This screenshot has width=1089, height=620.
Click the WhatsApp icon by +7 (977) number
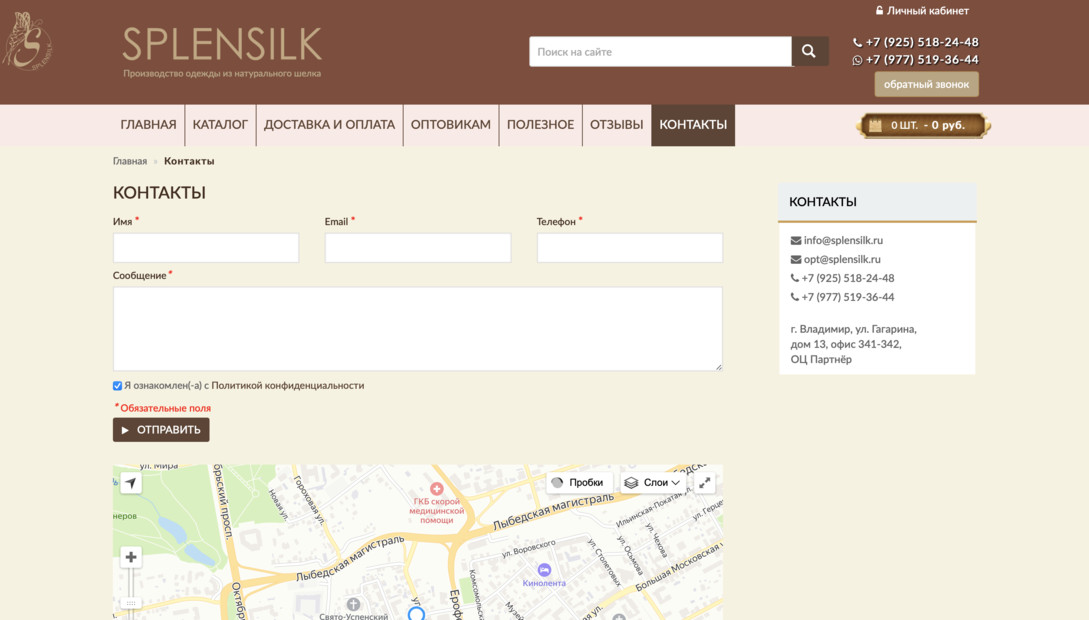[x=857, y=60]
